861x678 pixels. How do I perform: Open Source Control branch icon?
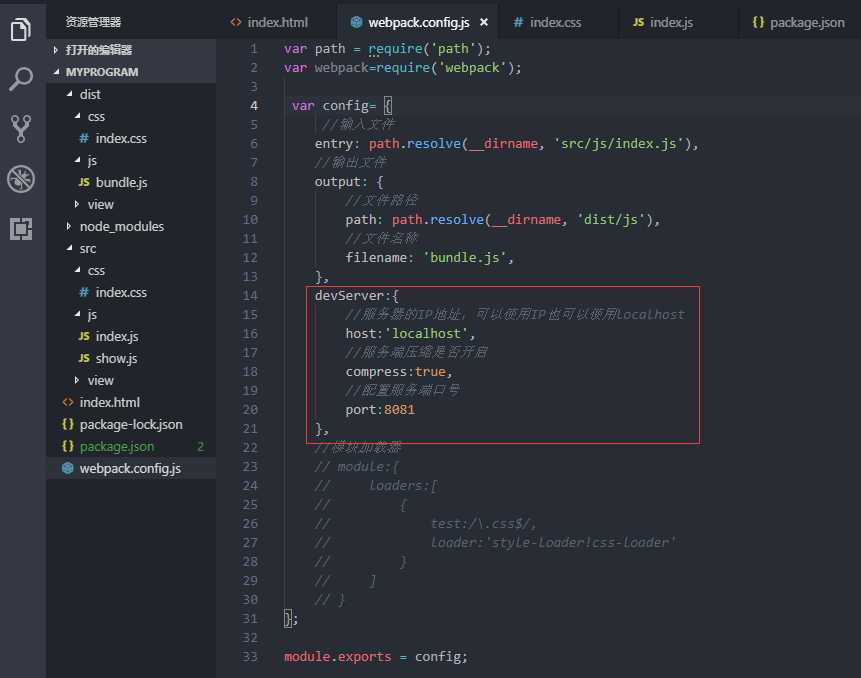click(21, 129)
